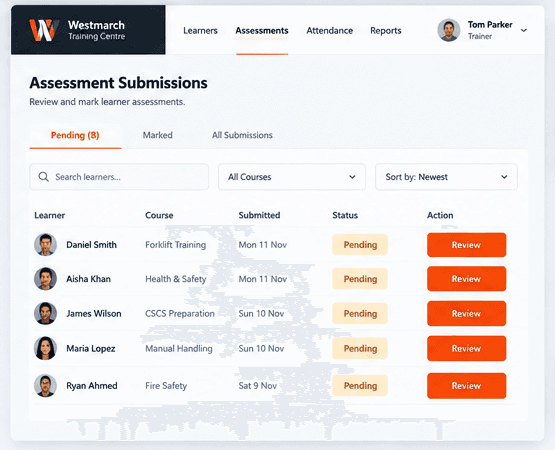The image size is (555, 450).
Task: Review Maria Lopez's submission
Action: tap(467, 348)
